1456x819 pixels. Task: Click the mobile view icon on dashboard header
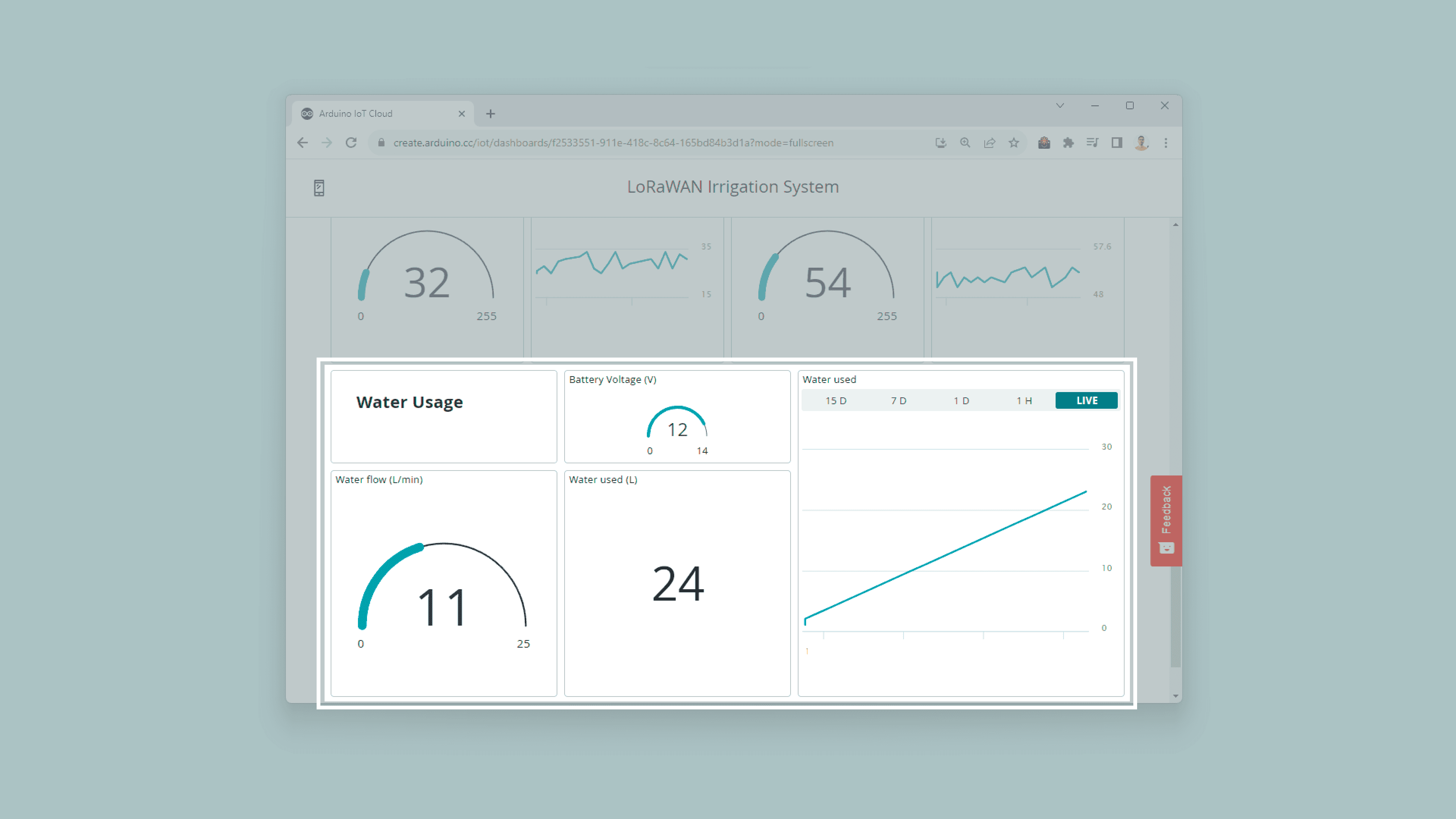tap(319, 188)
